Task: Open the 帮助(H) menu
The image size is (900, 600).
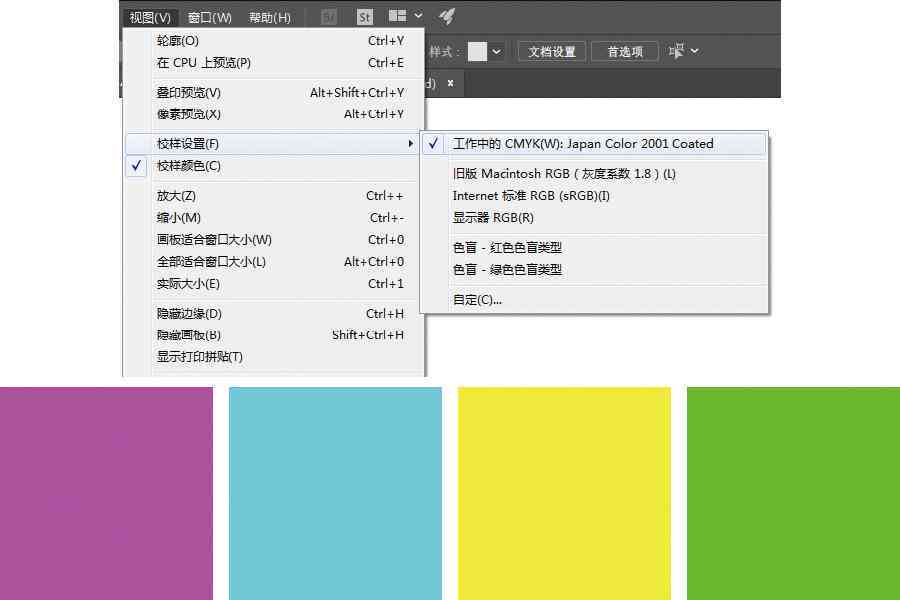Action: coord(270,18)
